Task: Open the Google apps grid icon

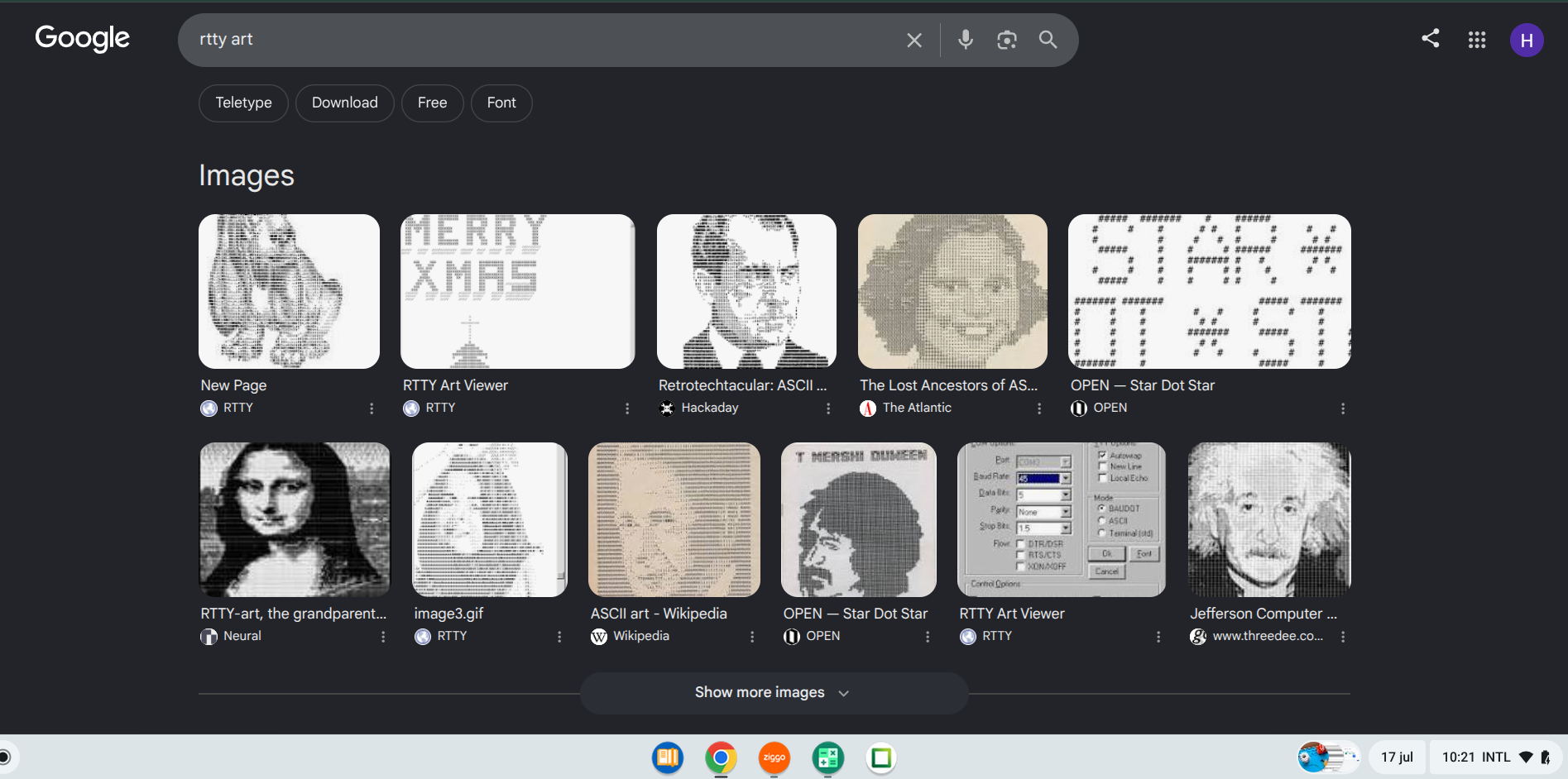Action: 1477,40
